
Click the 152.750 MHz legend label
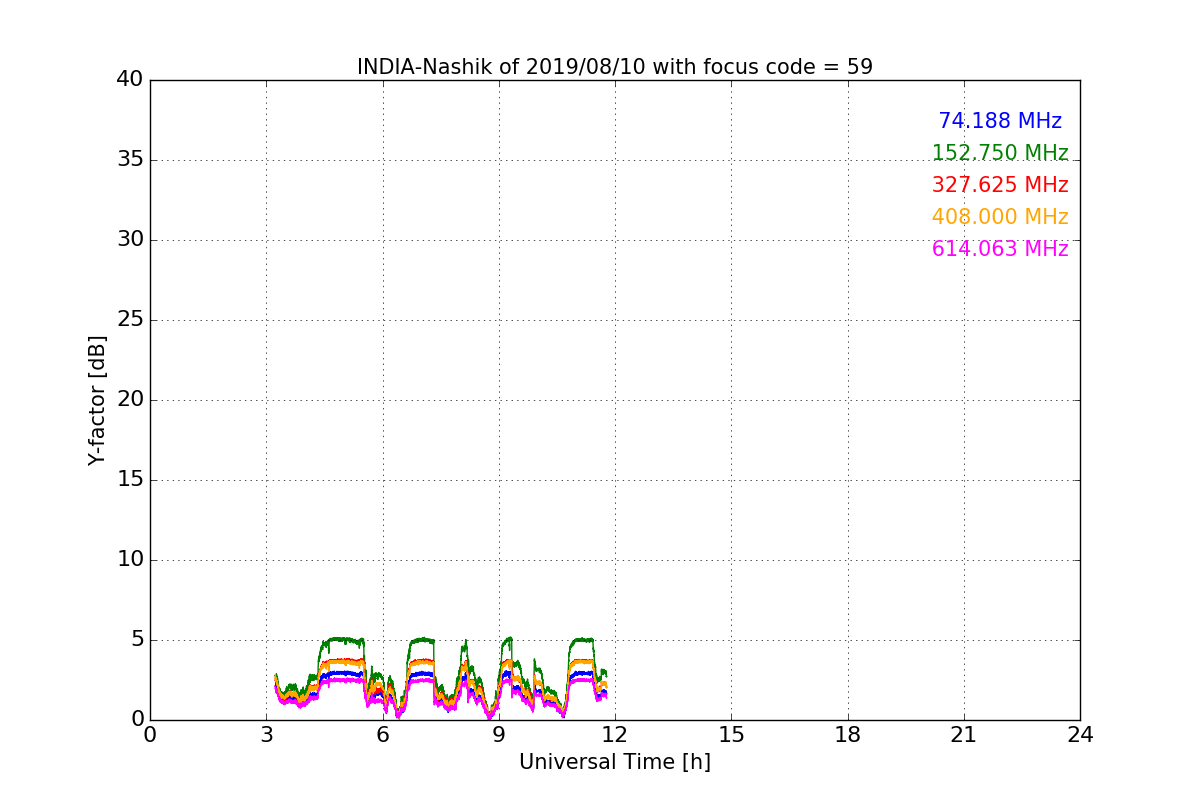pyautogui.click(x=1000, y=153)
